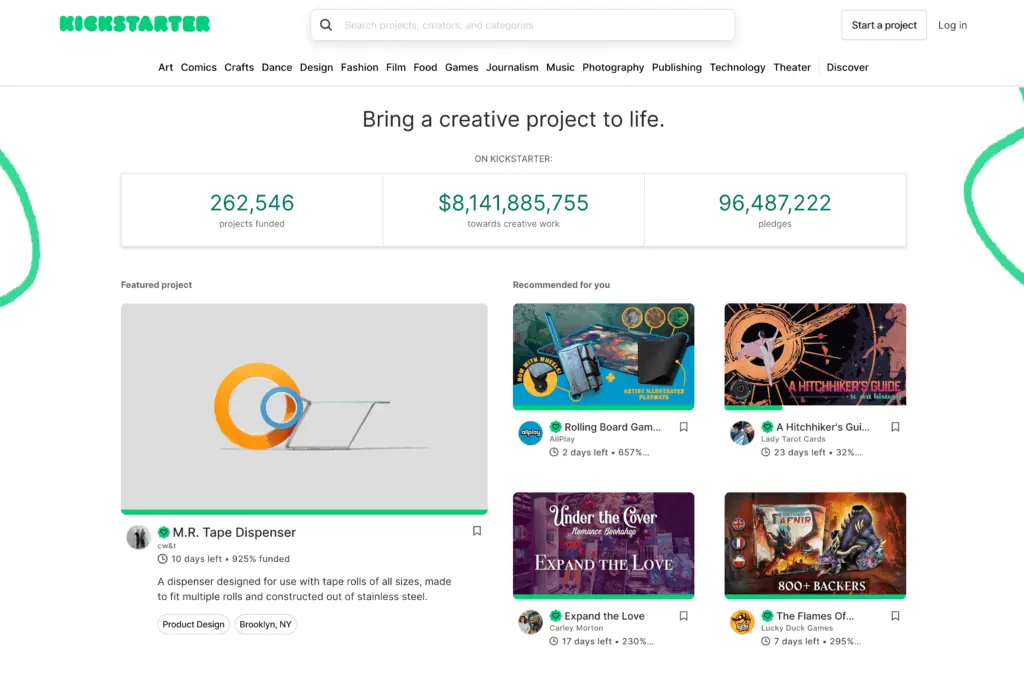This screenshot has height=676, width=1024.
Task: Open the Theater category
Action: [792, 67]
